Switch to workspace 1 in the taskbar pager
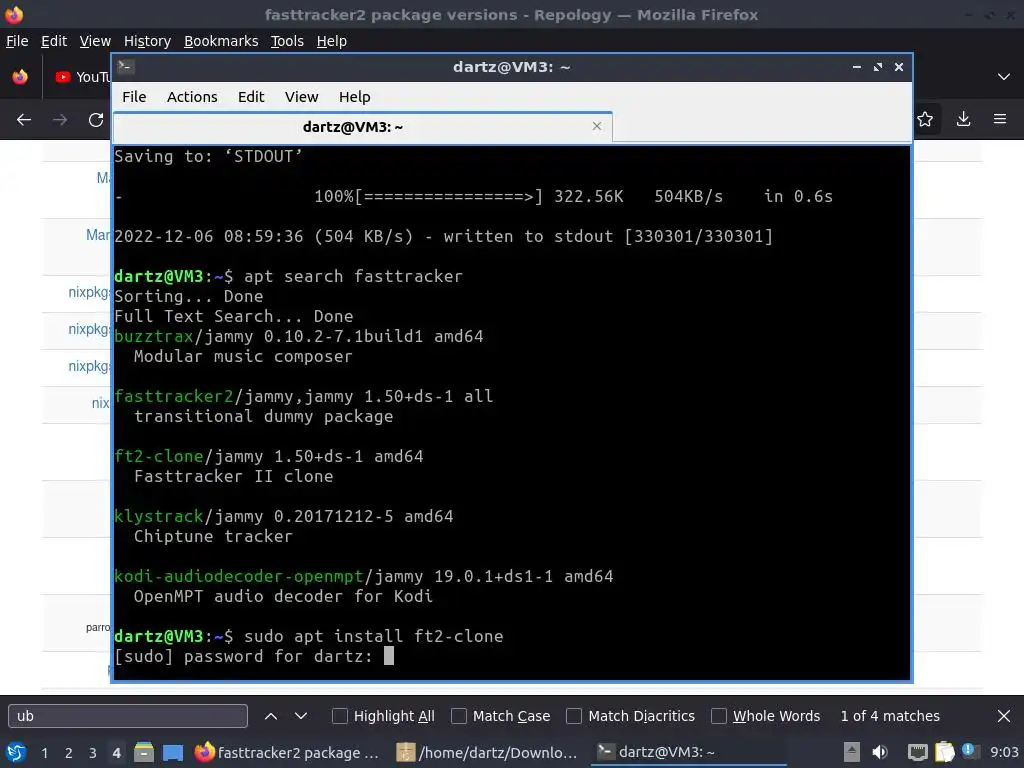Viewport: 1024px width, 768px height. pos(44,753)
